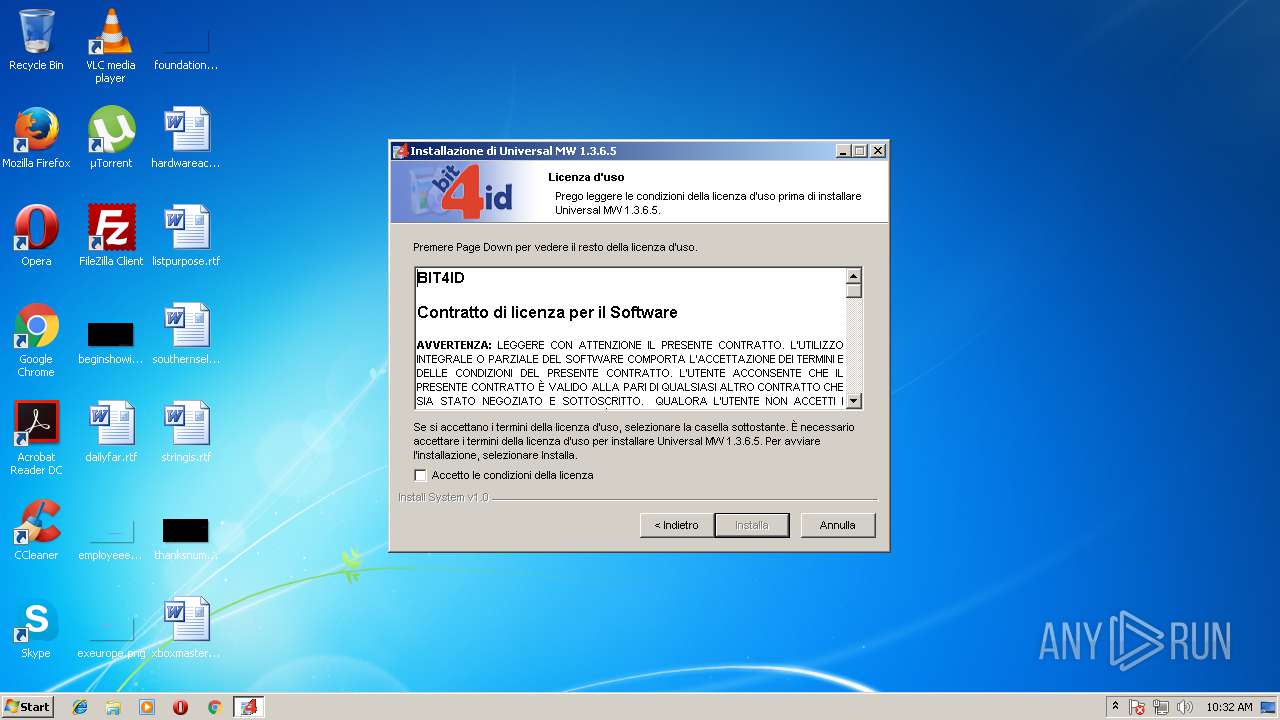Select dailyfar.rtf file icon
This screenshot has width=1280, height=720.
click(111, 432)
